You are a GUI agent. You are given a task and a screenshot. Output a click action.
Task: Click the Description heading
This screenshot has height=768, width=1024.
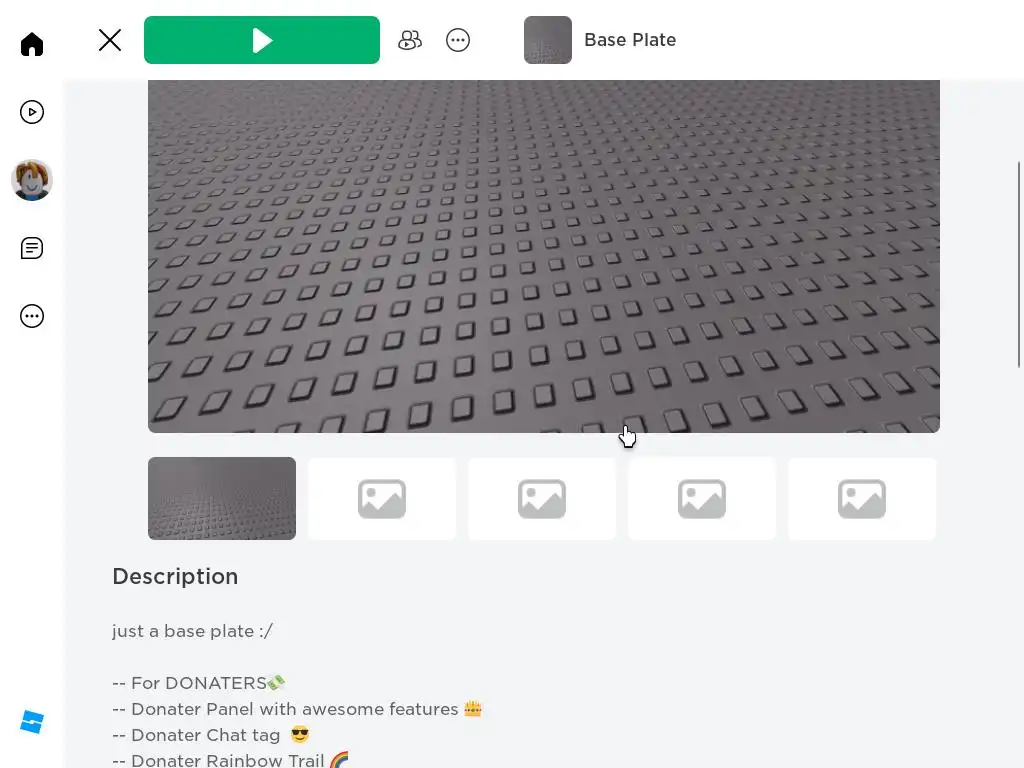[x=175, y=577]
